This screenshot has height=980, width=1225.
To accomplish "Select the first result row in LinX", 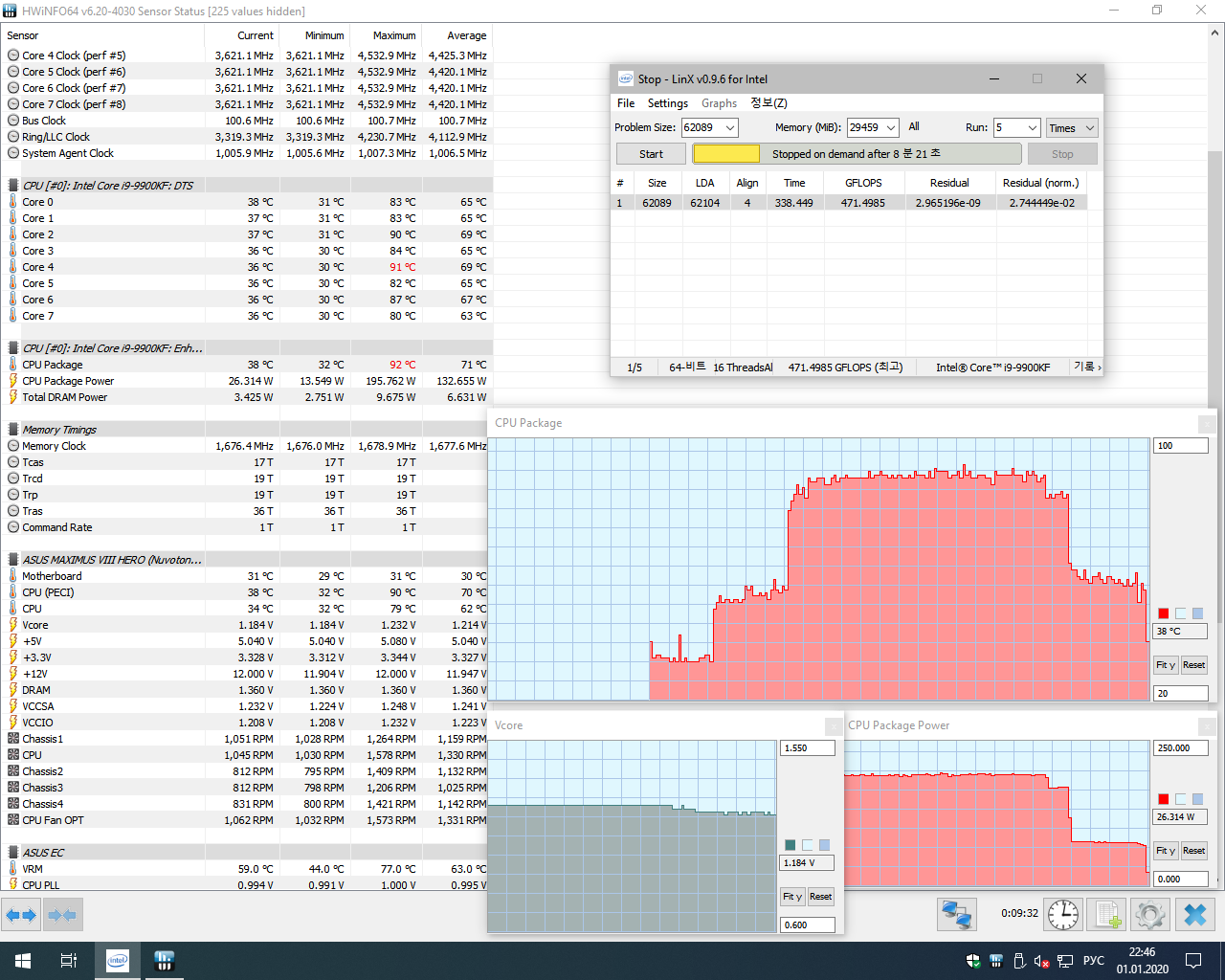I will (849, 203).
